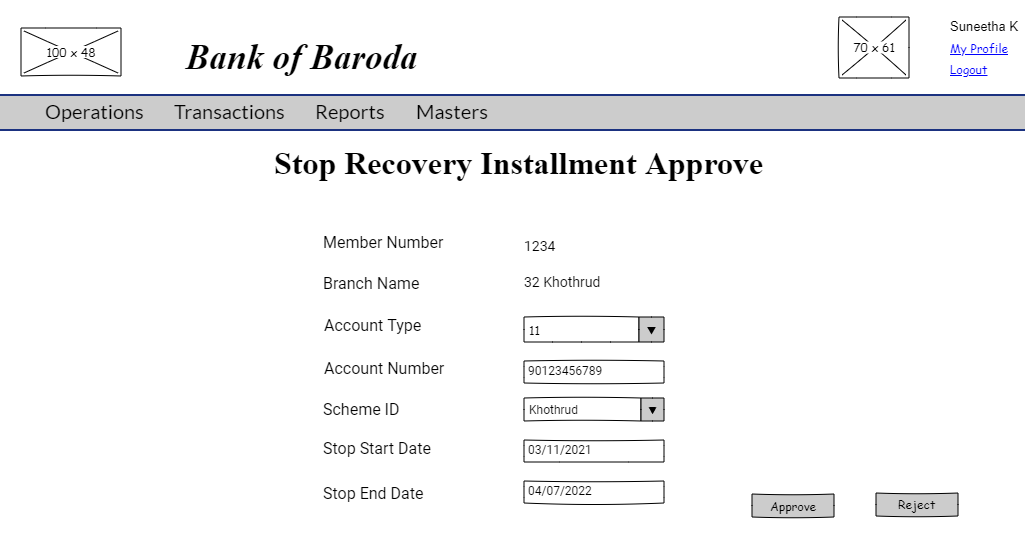The image size is (1025, 545).
Task: Go to the Masters menu
Action: coord(452,112)
